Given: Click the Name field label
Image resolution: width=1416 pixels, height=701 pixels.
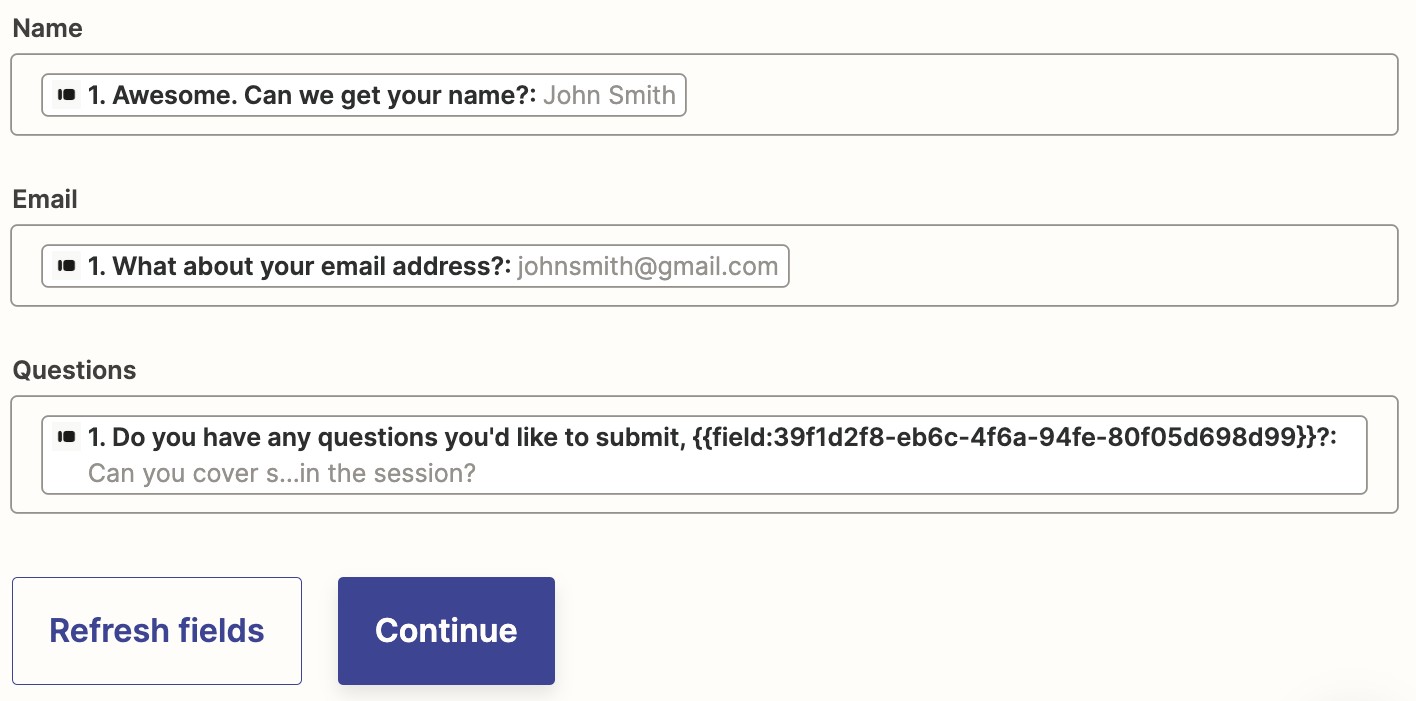Looking at the screenshot, I should click(x=47, y=28).
